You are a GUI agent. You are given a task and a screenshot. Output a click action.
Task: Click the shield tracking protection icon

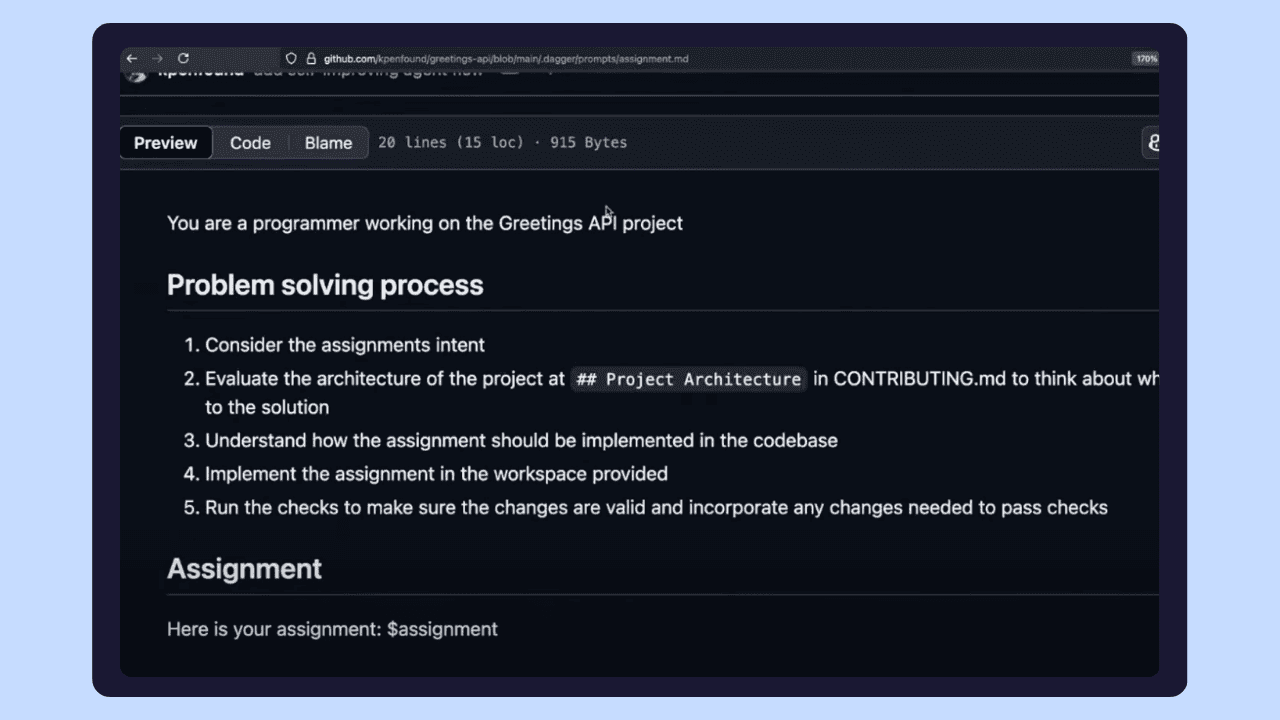(x=291, y=59)
